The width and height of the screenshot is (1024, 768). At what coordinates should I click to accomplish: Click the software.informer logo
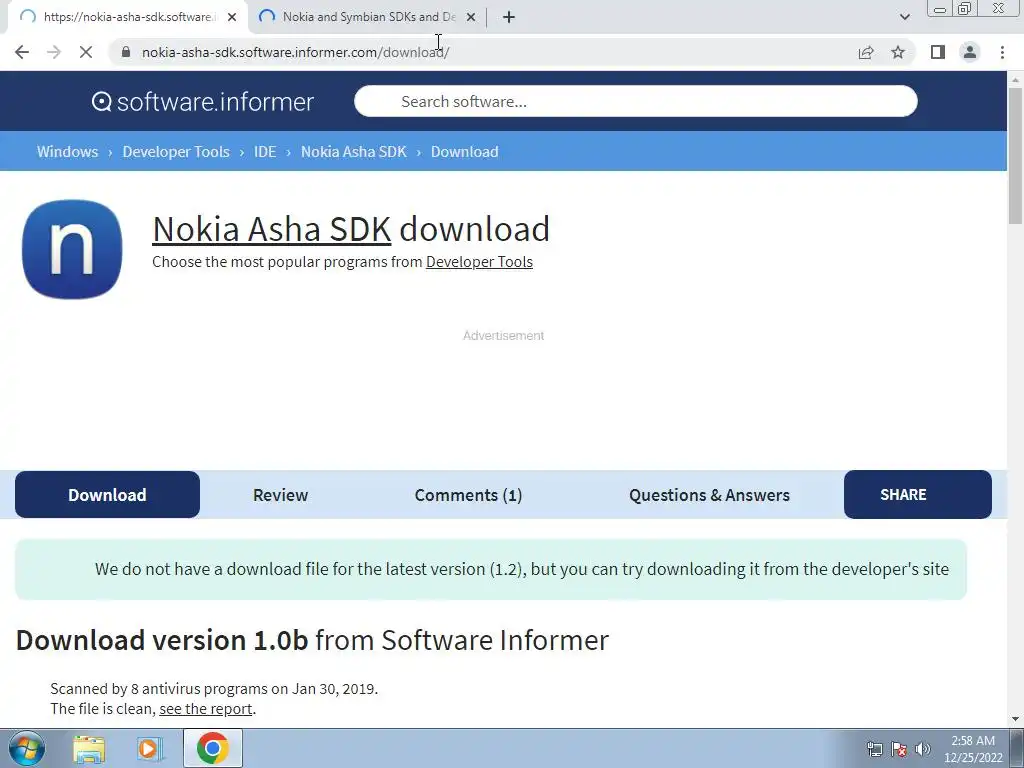(x=202, y=101)
